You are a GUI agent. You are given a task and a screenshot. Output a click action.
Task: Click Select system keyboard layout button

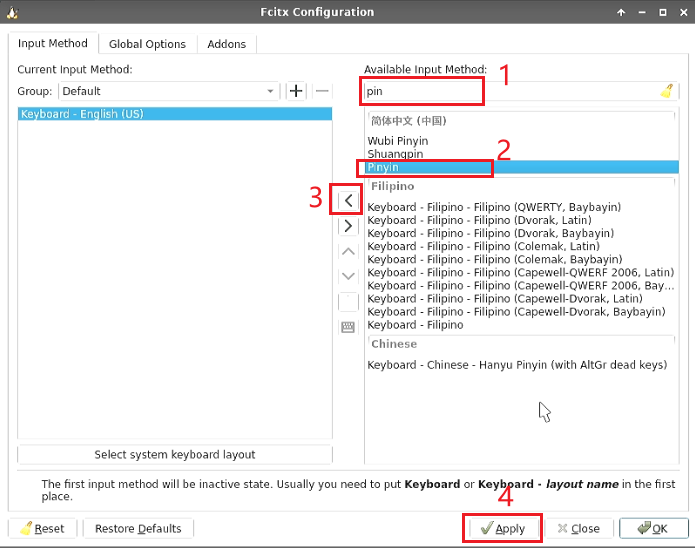pyautogui.click(x=175, y=454)
